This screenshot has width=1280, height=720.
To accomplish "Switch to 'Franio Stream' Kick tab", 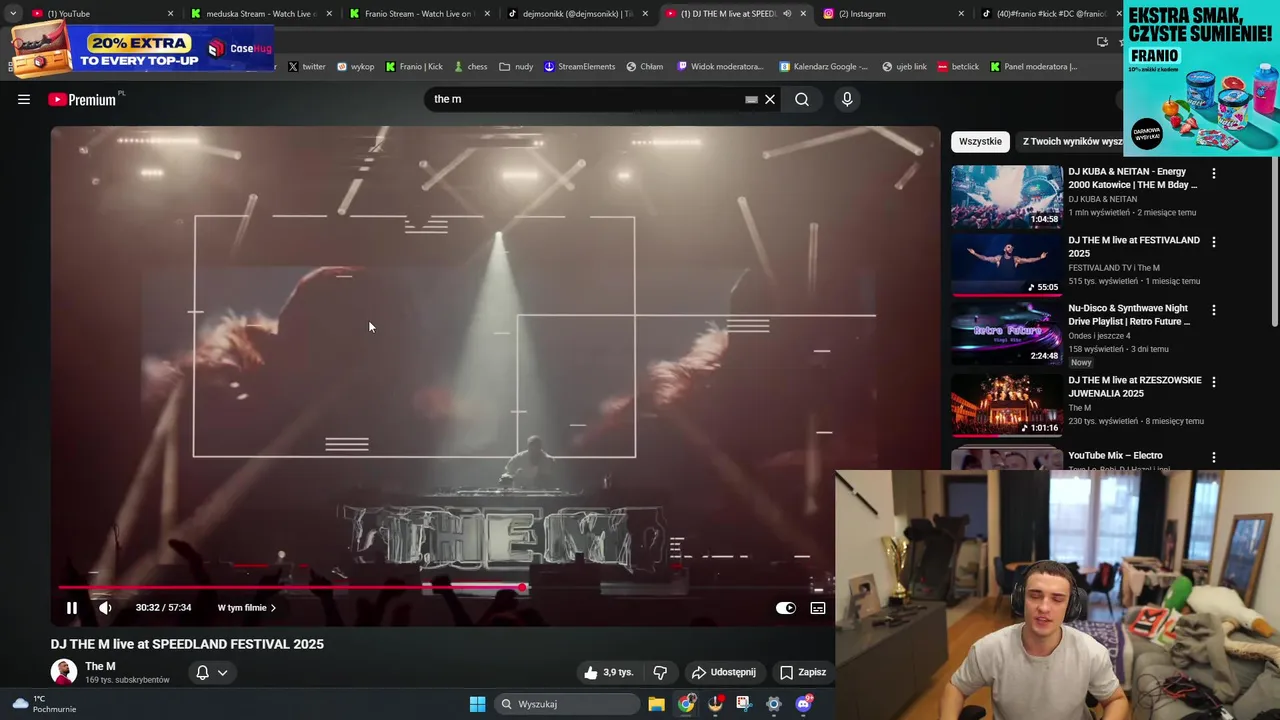I will pos(420,14).
